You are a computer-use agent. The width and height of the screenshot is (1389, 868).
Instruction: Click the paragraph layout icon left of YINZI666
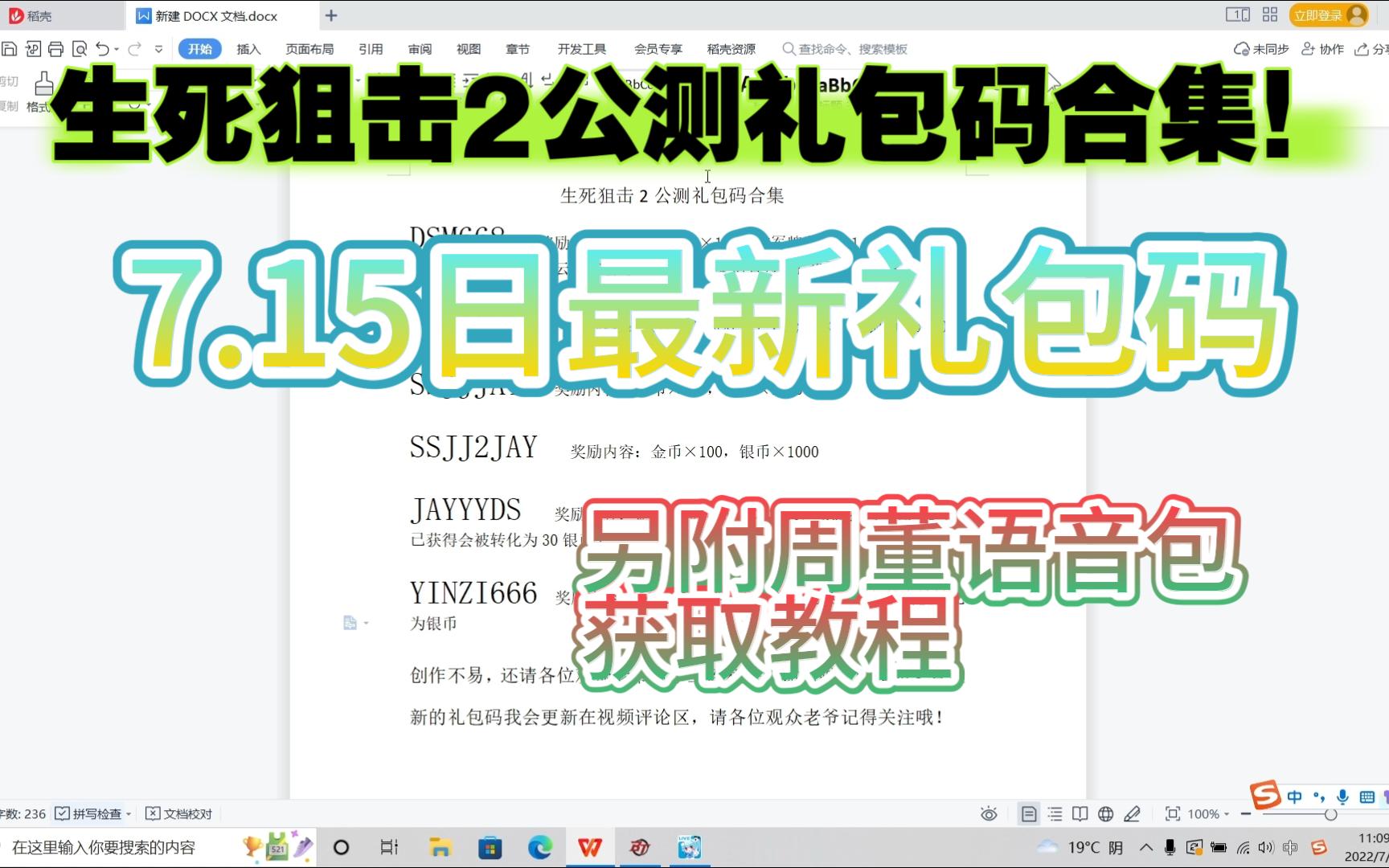pyautogui.click(x=350, y=622)
